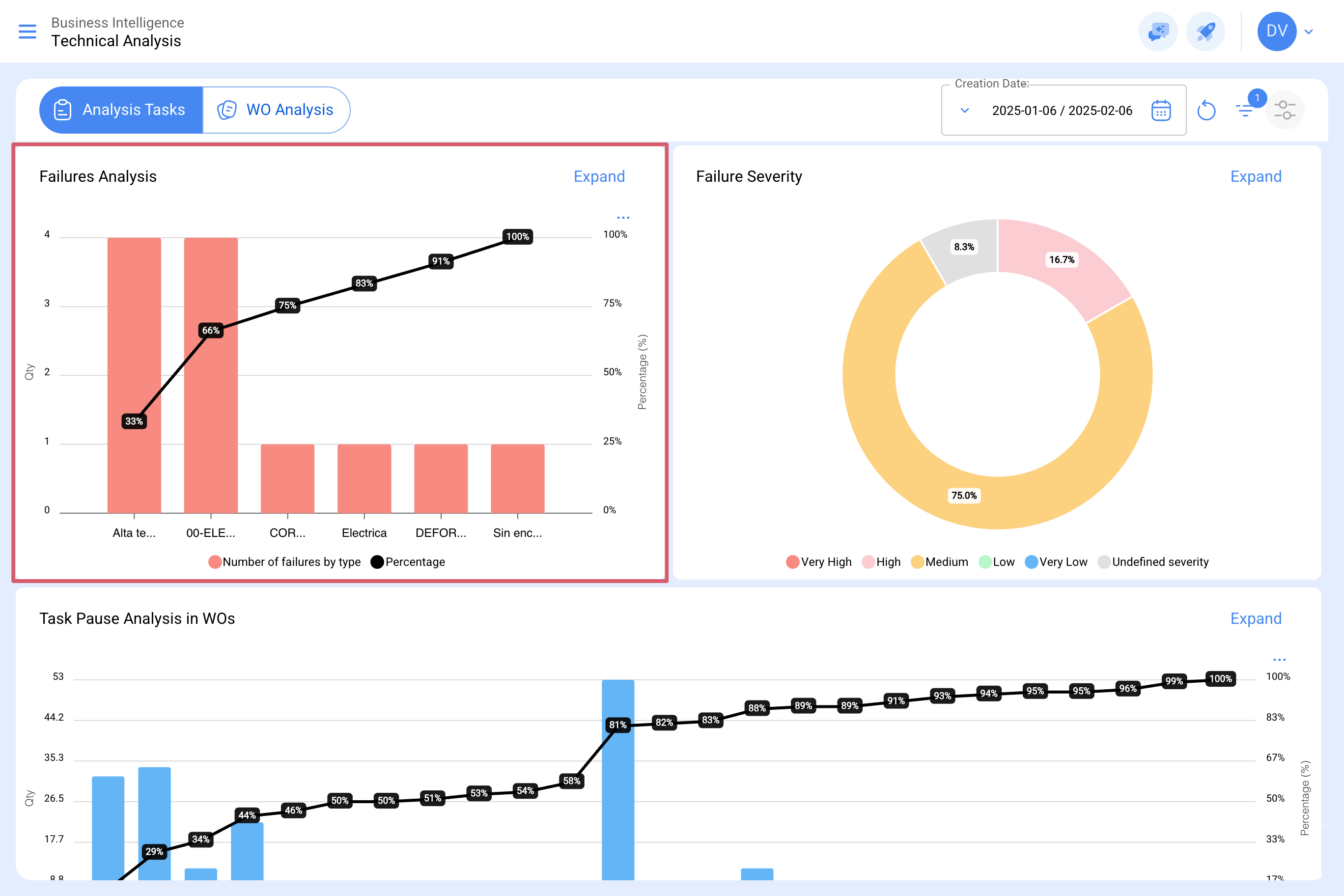Switch to the Analysis Tasks tab
Screen dimensions: 1344x896
click(121, 110)
